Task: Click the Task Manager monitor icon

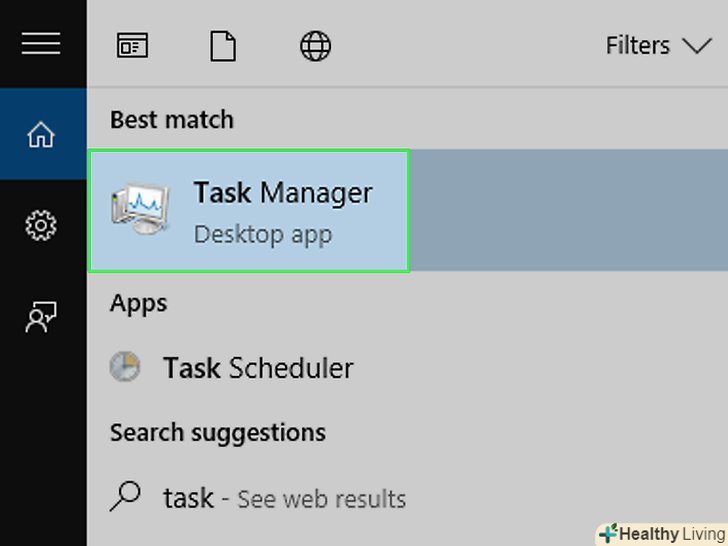Action: pos(141,210)
